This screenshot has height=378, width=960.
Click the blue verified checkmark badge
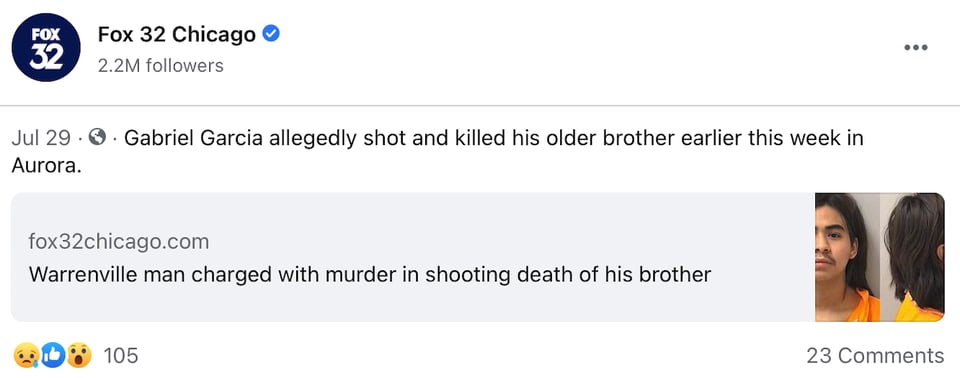tap(271, 34)
